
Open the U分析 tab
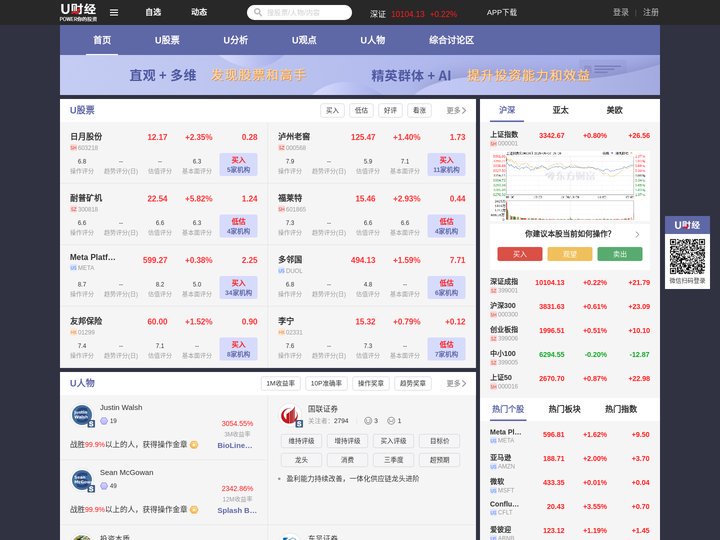(x=236, y=40)
